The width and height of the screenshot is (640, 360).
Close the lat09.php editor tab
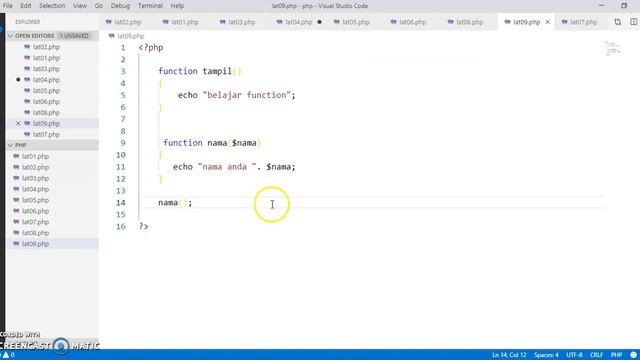(547, 22)
